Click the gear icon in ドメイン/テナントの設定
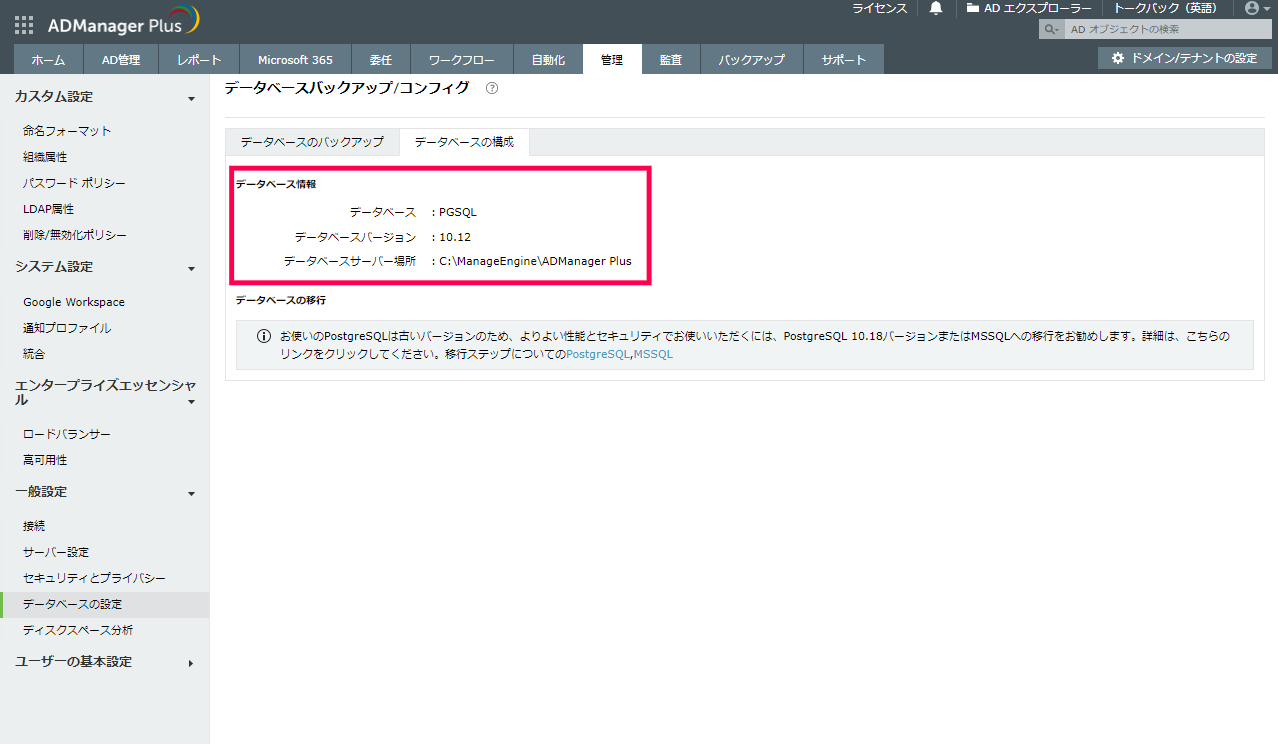Screen dimensions: 1278x744 [x=1118, y=58]
